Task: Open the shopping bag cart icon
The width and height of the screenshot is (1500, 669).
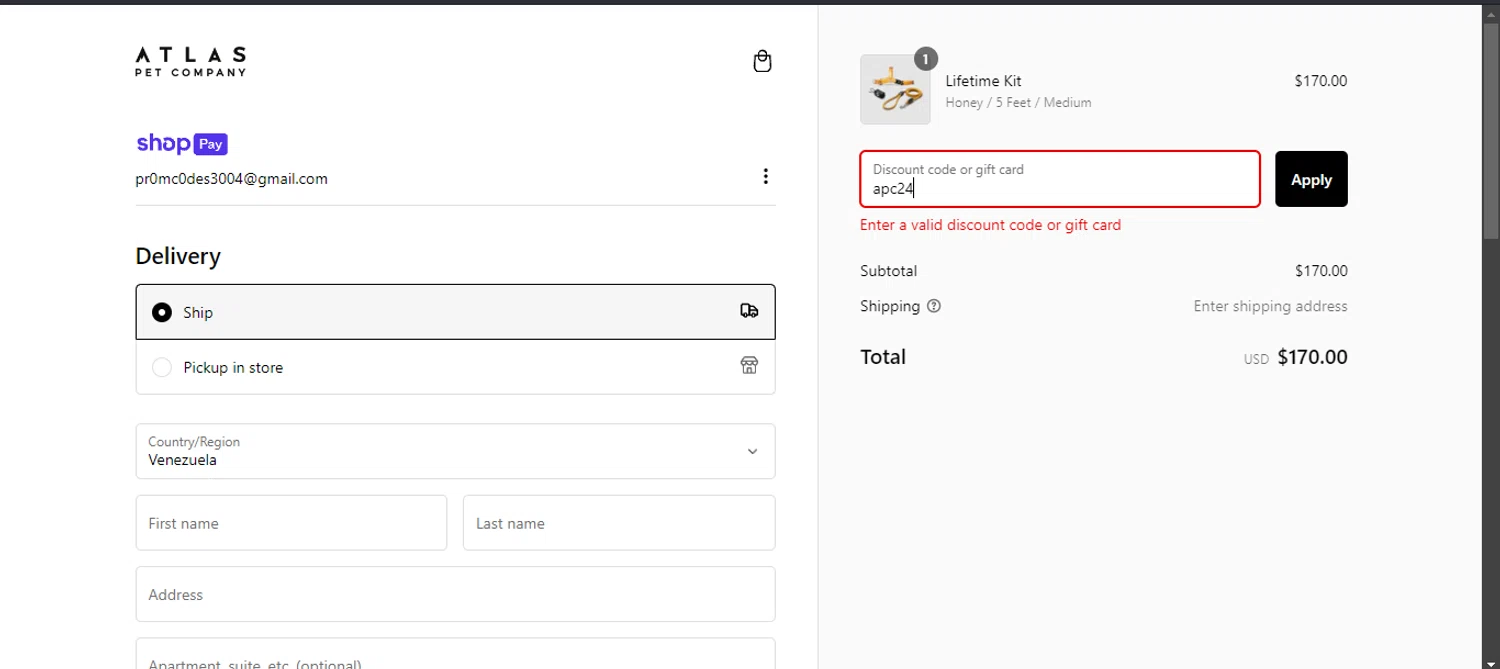Action: point(762,62)
